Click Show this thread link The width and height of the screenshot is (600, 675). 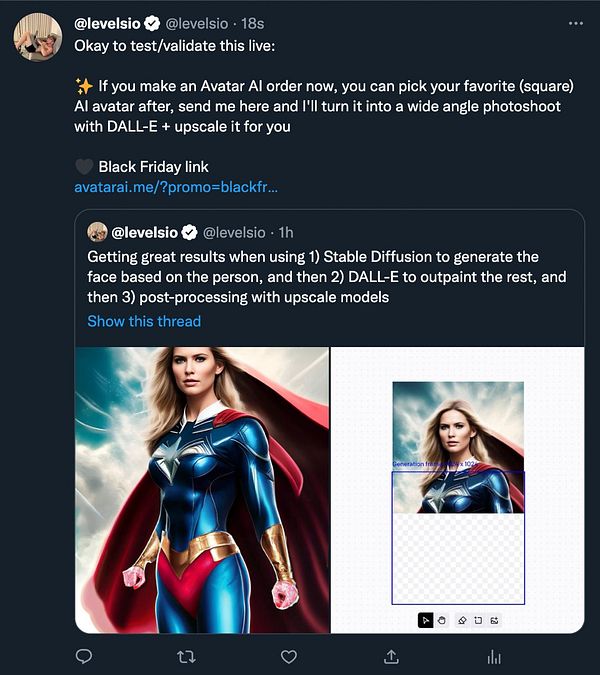[x=144, y=321]
